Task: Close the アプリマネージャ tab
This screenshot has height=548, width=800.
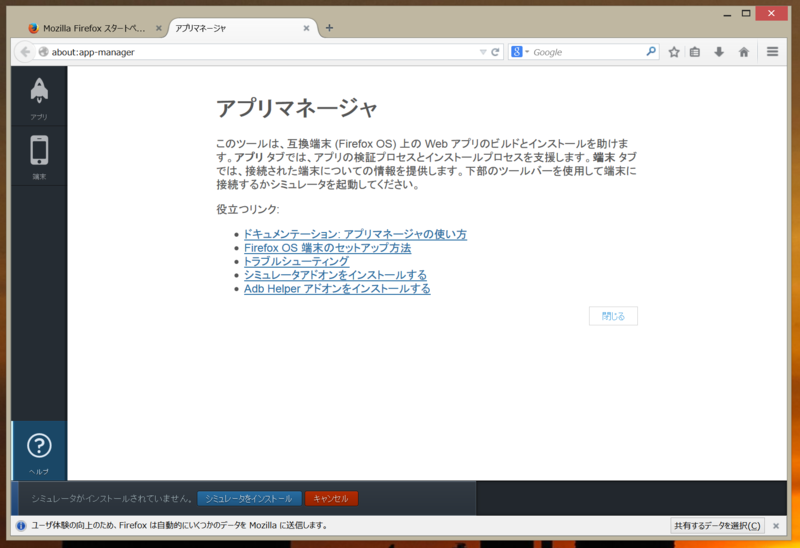Action: [306, 28]
